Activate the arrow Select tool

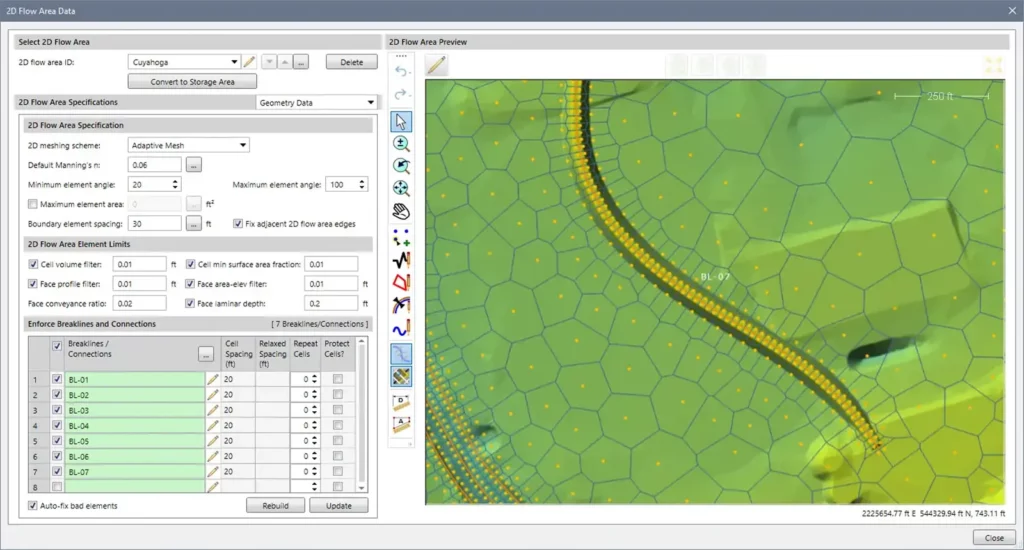(402, 121)
